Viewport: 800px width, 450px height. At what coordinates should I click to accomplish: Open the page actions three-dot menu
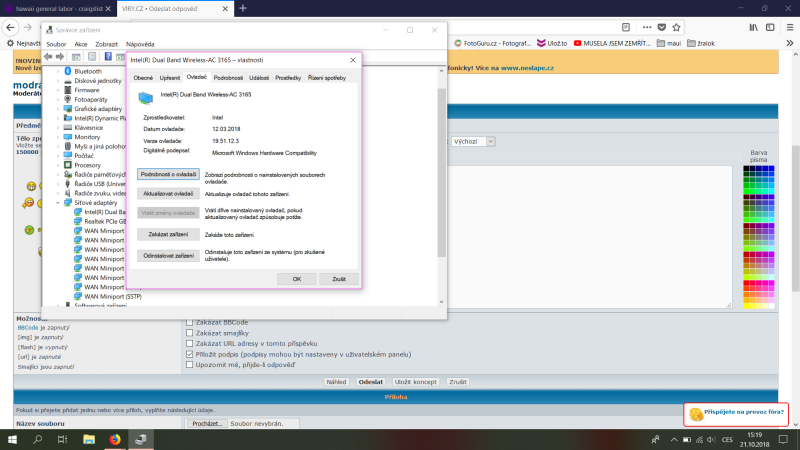click(647, 28)
